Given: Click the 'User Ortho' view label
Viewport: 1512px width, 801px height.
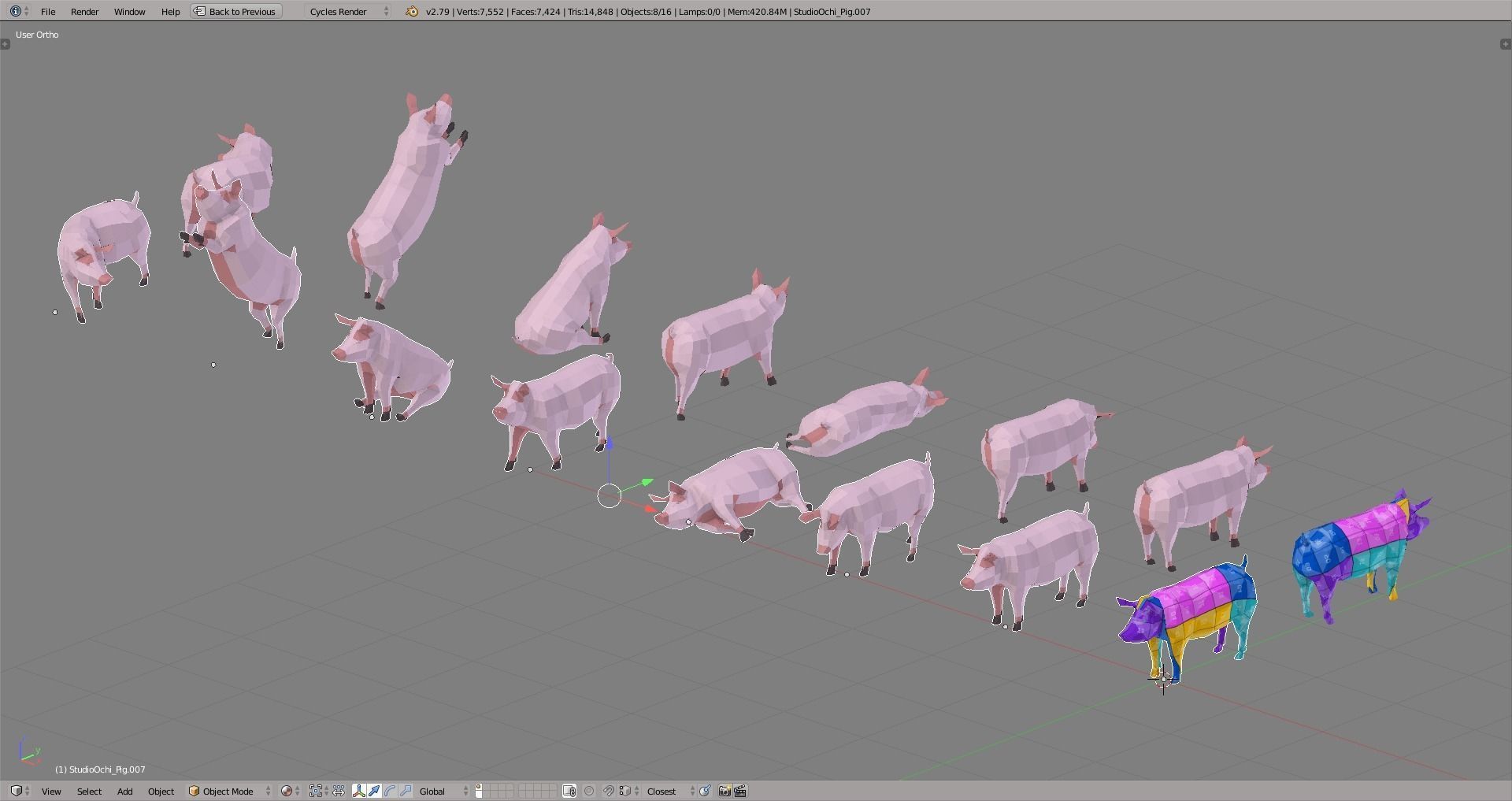Looking at the screenshot, I should 37,35.
